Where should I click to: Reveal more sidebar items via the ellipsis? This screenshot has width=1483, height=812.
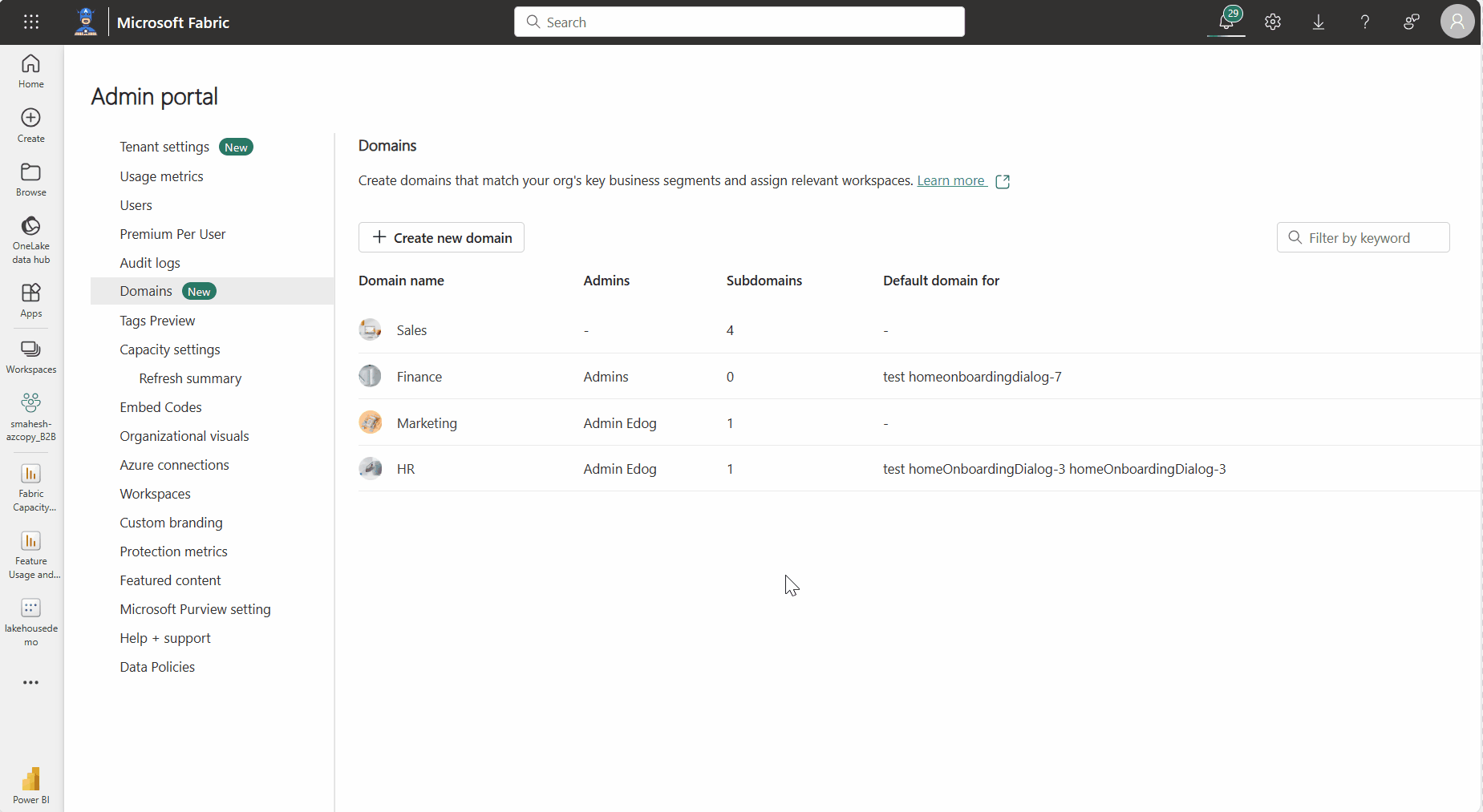click(x=30, y=682)
